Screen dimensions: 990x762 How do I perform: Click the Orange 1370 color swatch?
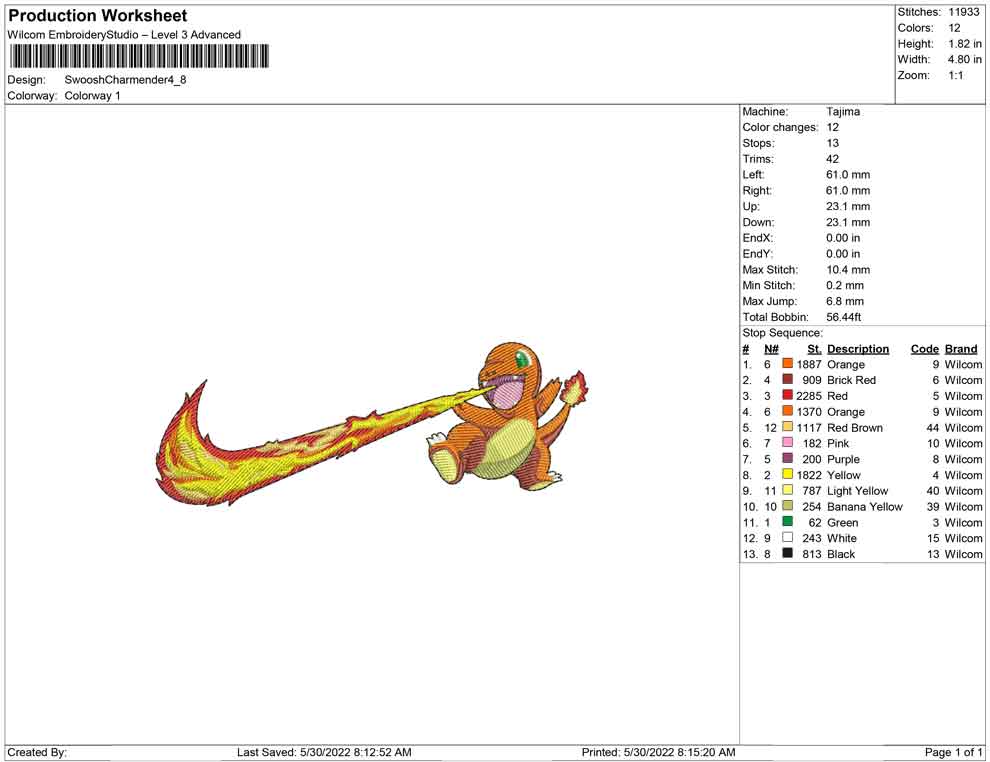click(787, 411)
